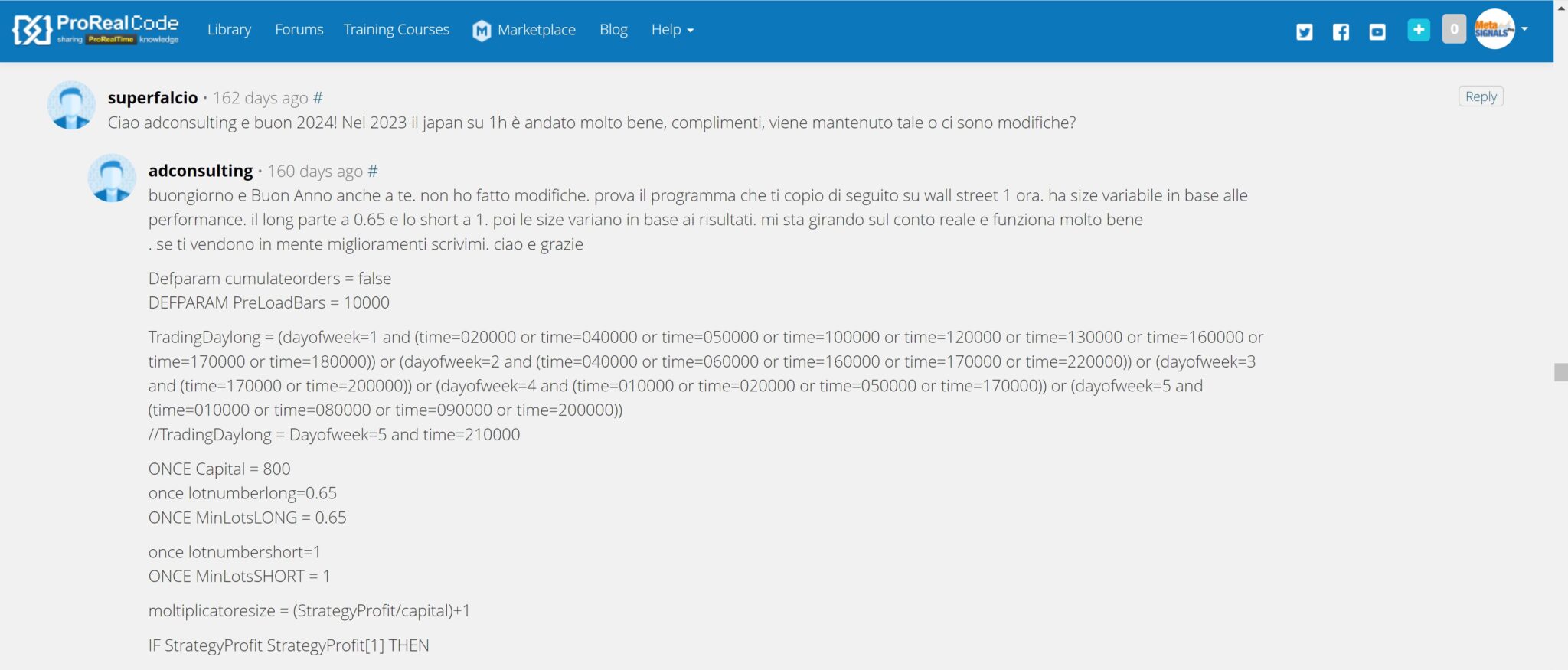This screenshot has height=670, width=1568.
Task: Open adconsulting's username link
Action: click(x=201, y=171)
